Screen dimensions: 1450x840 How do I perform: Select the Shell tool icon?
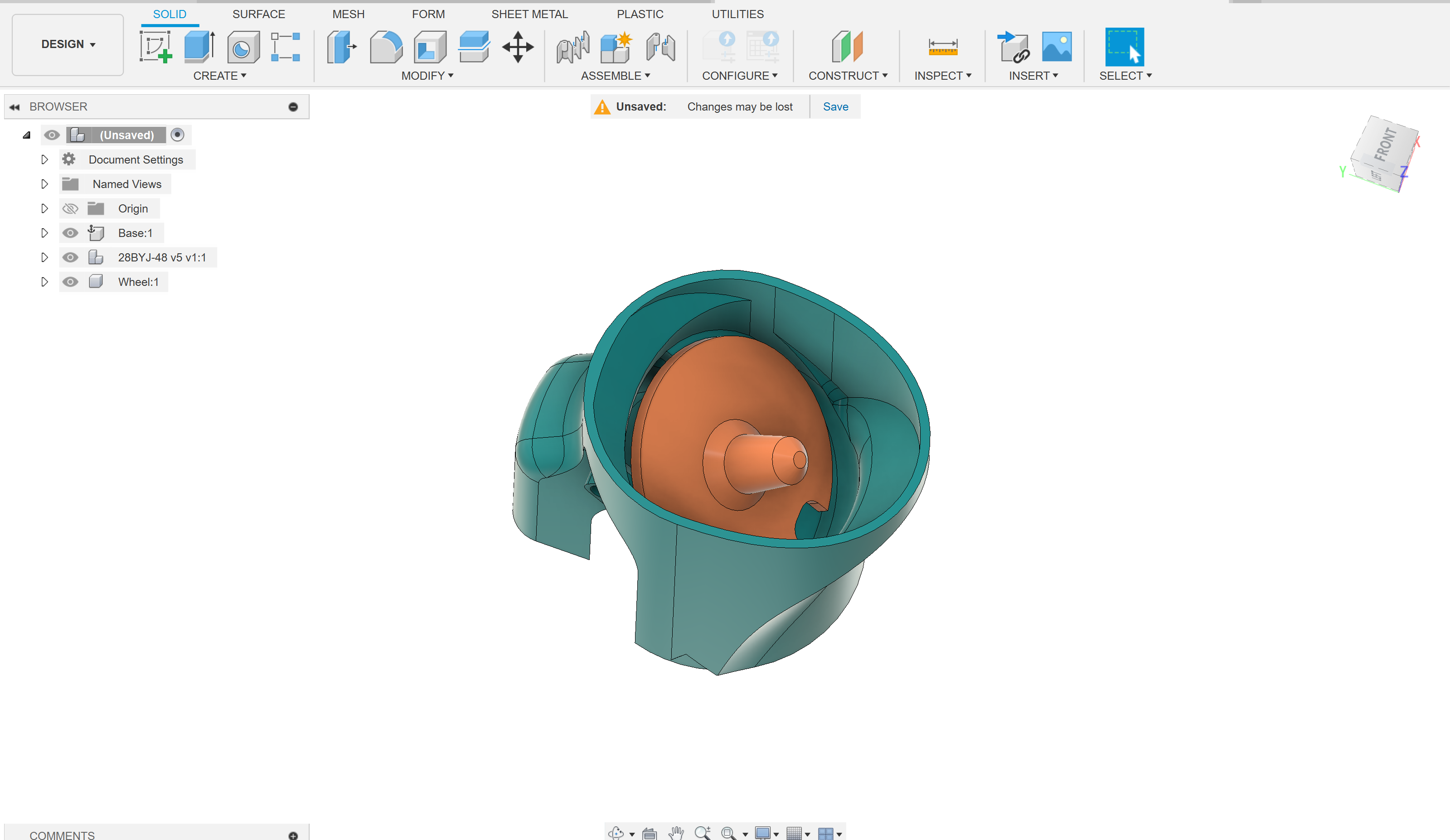click(x=429, y=47)
